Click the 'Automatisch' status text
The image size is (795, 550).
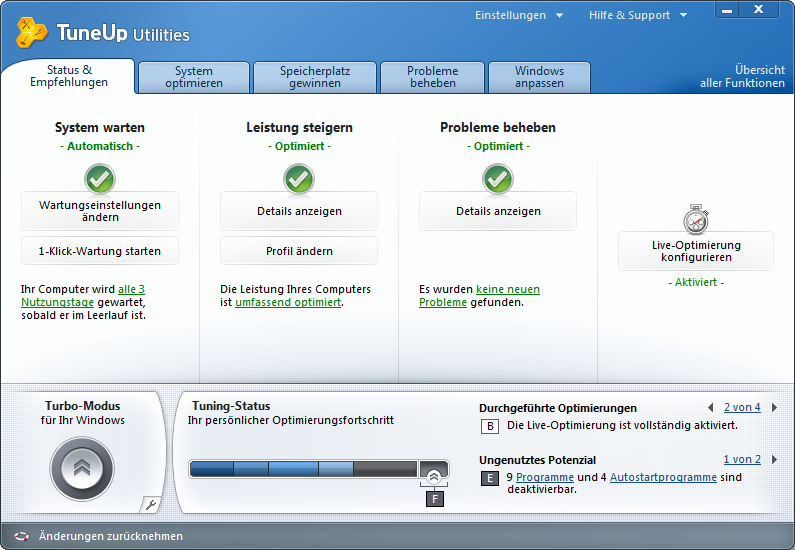pyautogui.click(x=100, y=146)
